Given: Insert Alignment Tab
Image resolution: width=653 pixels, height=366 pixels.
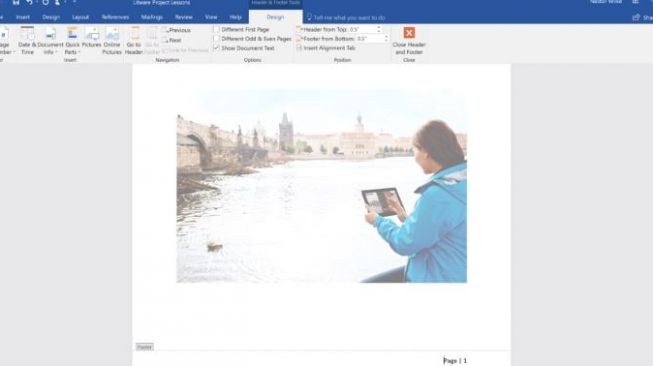Looking at the screenshot, I should pos(326,48).
